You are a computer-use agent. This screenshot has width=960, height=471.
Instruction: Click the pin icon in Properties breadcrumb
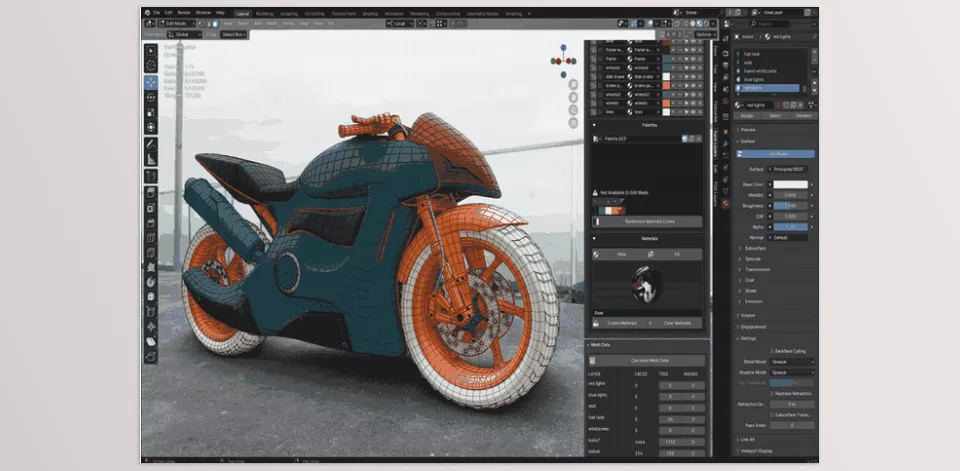click(x=814, y=37)
